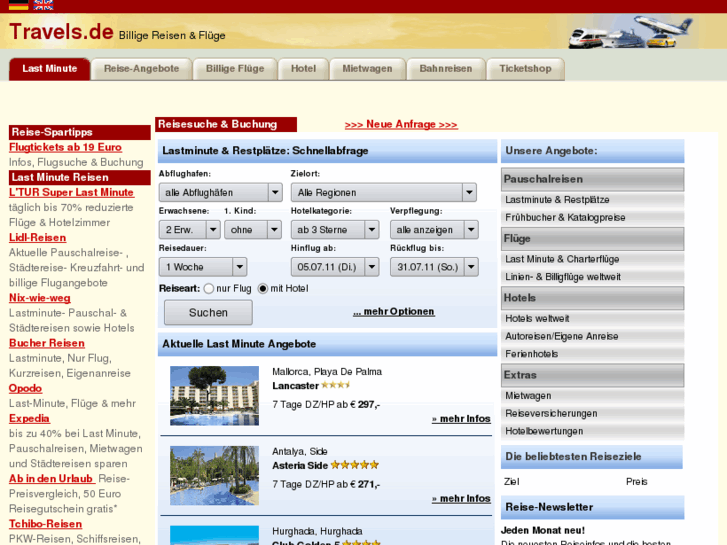Image resolution: width=727 pixels, height=545 pixels.
Task: Open 'Lastminute & Restplätze' menu entry
Action: point(593,200)
